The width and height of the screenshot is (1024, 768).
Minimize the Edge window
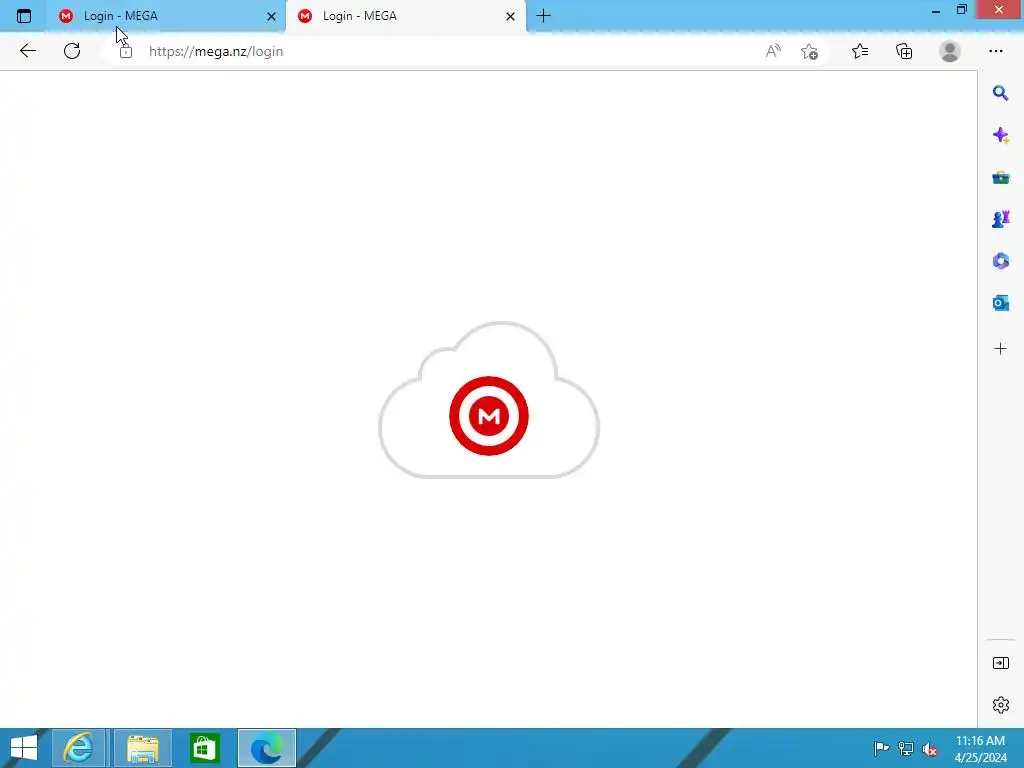click(x=936, y=10)
